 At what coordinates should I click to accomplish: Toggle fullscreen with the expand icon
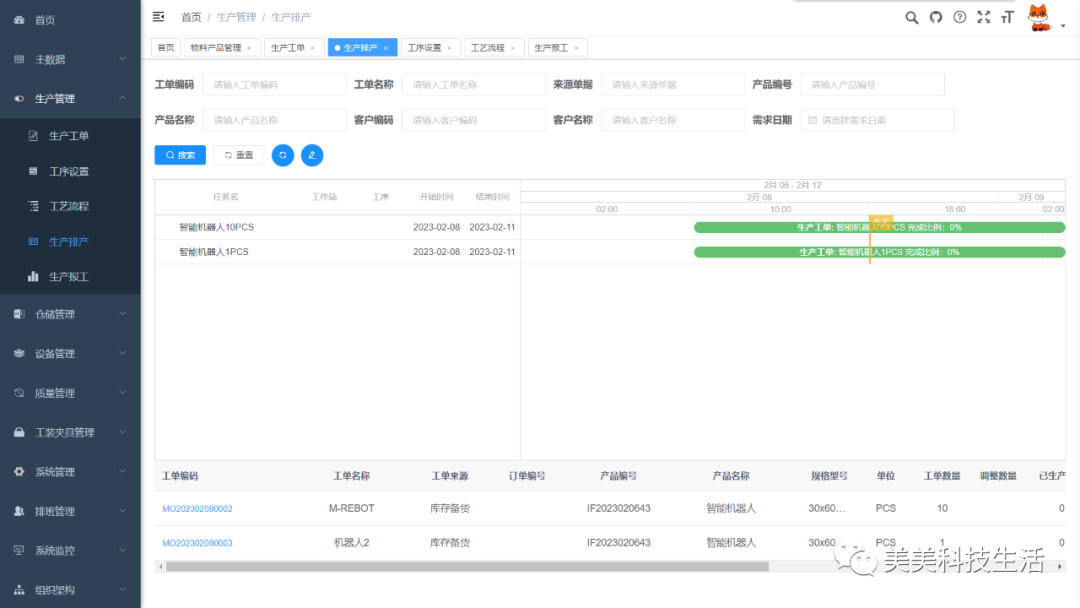click(983, 17)
